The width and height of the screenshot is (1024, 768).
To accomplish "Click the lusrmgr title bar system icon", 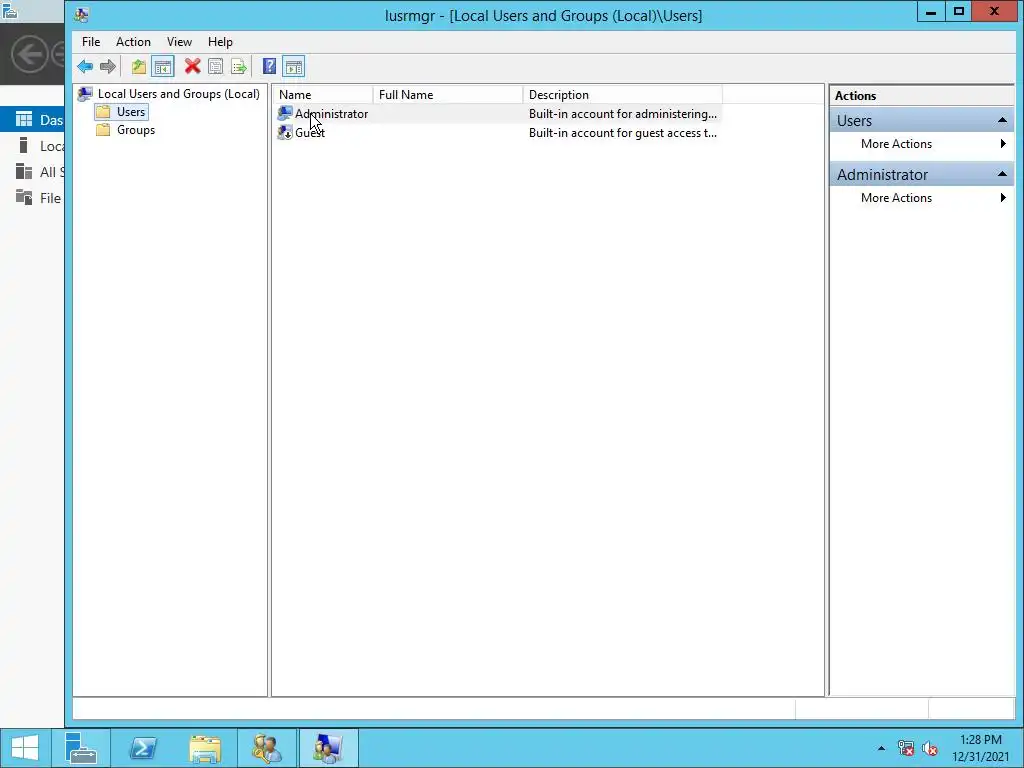I will [82, 14].
